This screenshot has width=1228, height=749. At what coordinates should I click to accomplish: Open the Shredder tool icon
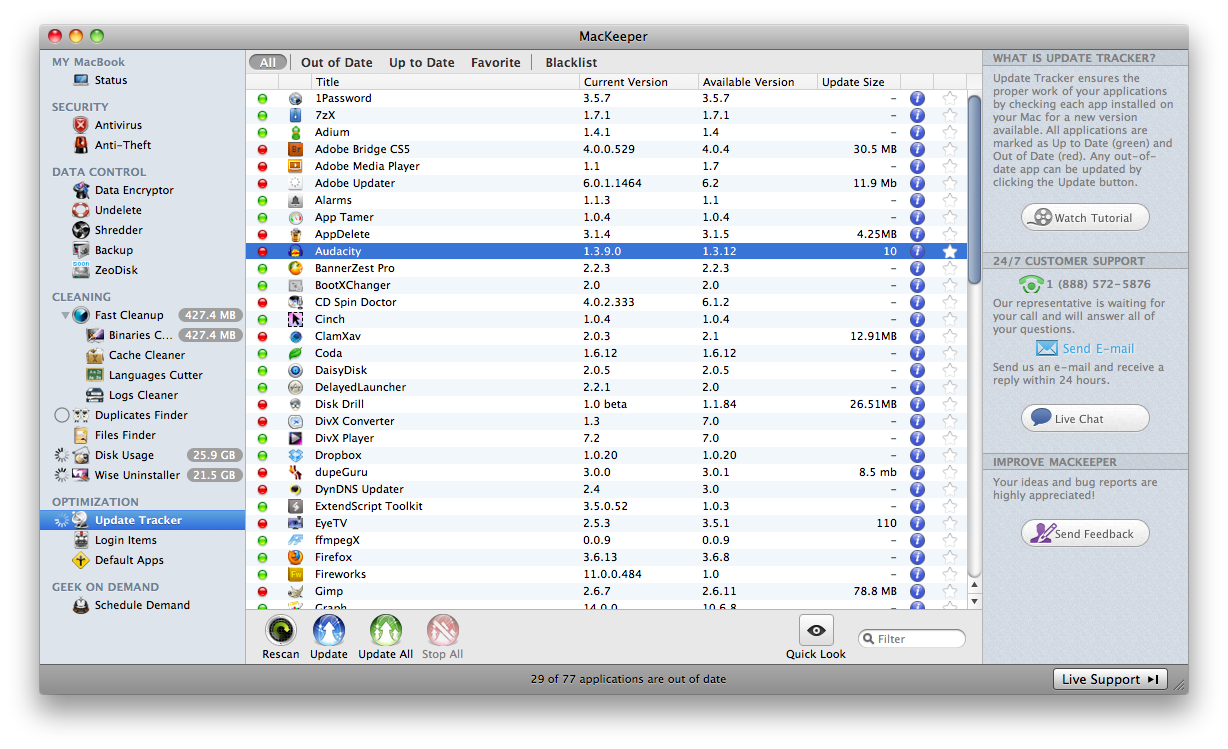point(81,230)
